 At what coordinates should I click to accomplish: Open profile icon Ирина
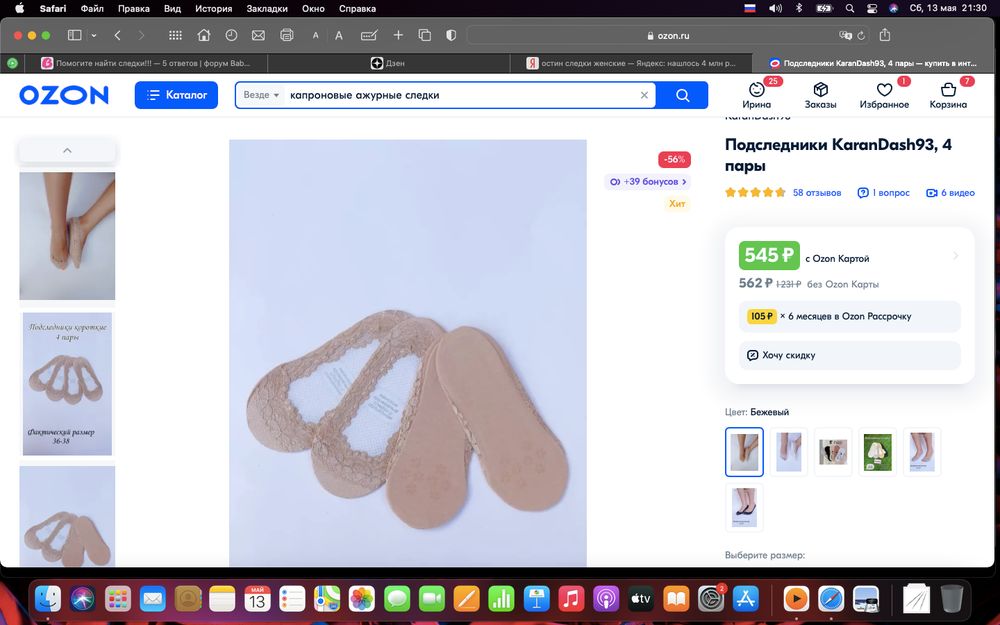coord(757,94)
